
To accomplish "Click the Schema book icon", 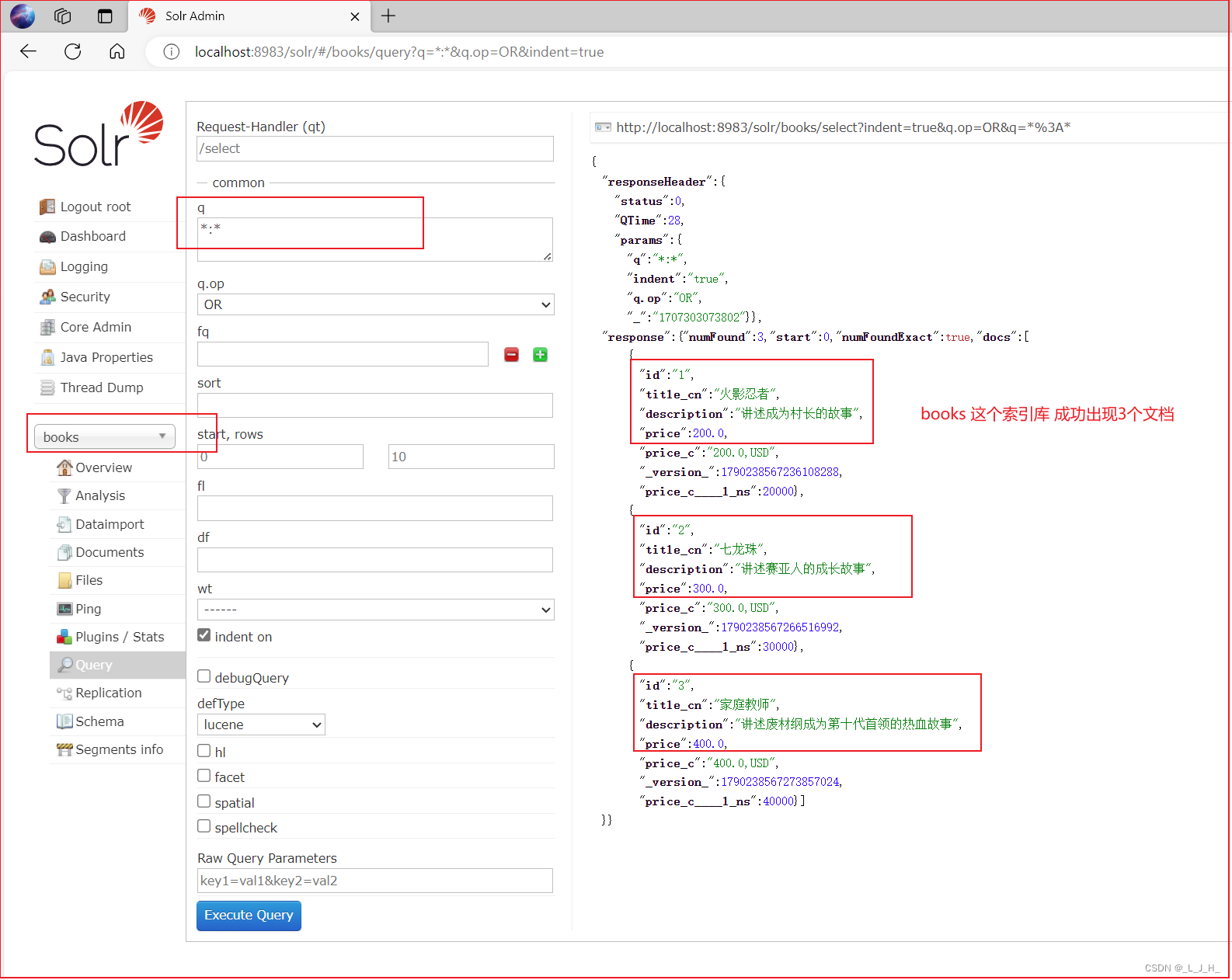I will tap(64, 721).
